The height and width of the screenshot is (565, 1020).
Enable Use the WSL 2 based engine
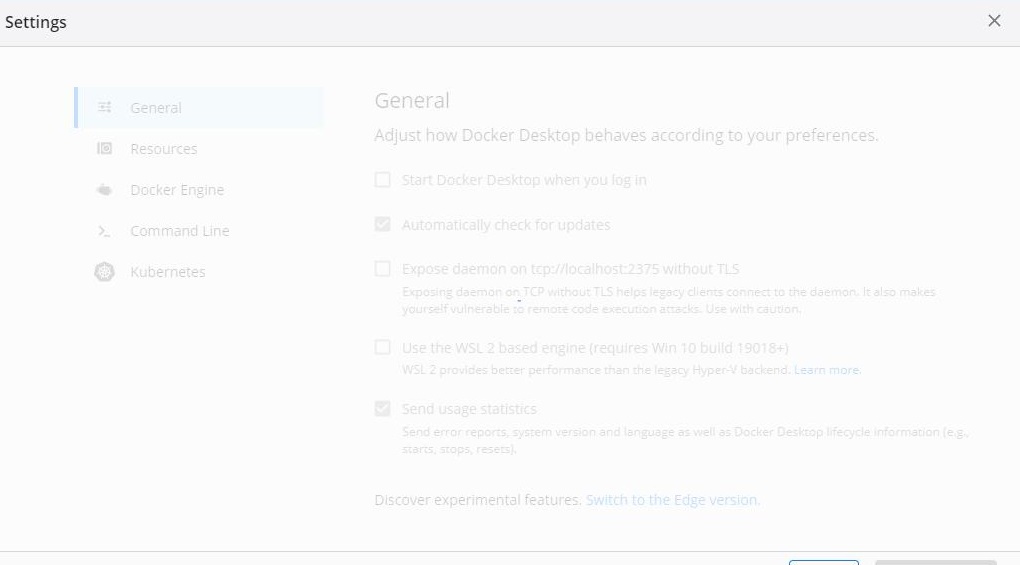(382, 347)
